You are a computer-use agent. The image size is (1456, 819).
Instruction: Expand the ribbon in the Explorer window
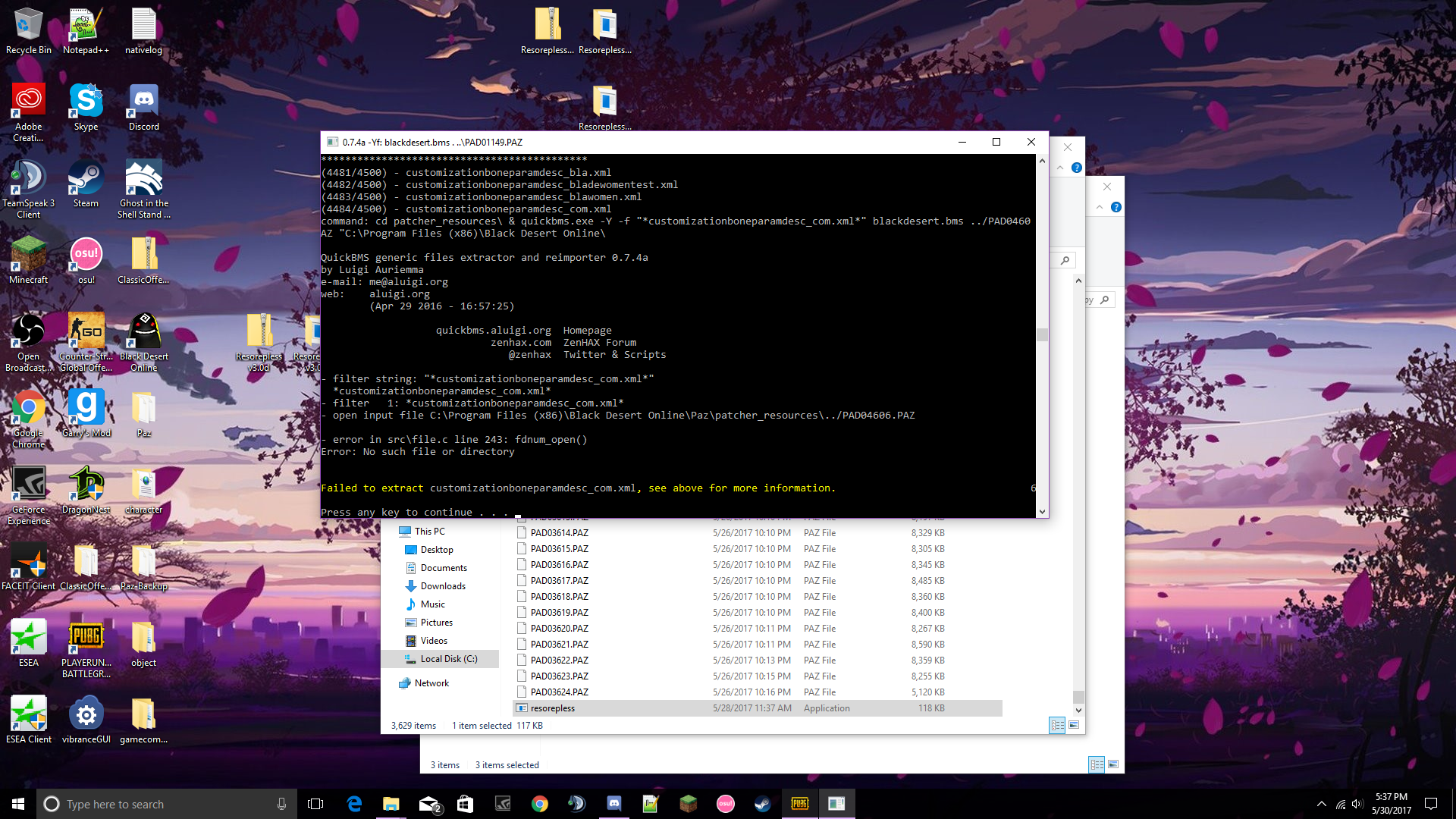1060,168
